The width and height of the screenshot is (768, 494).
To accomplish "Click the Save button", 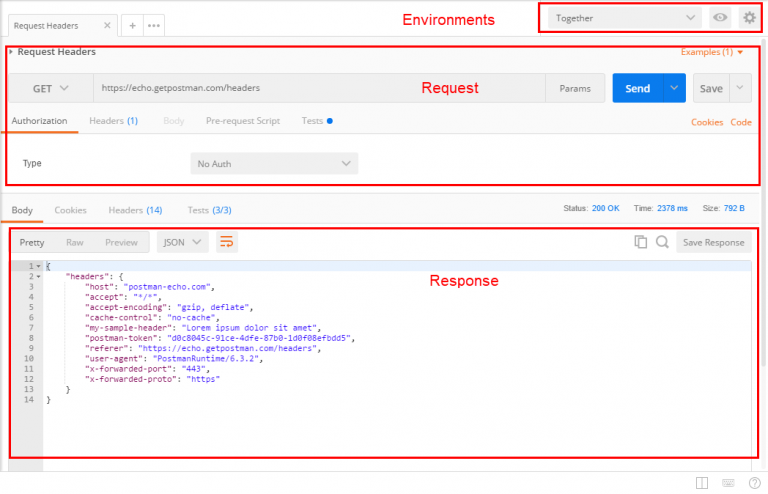I will [711, 88].
